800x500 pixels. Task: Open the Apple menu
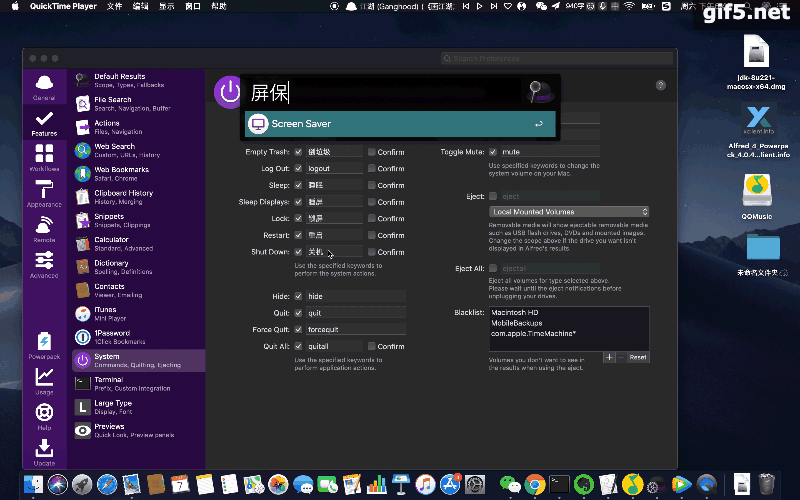pos(15,6)
